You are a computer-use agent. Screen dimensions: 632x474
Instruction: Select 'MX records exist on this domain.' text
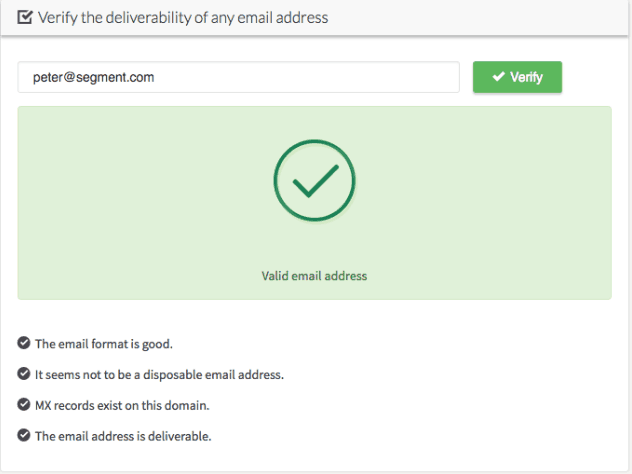pyautogui.click(x=122, y=405)
